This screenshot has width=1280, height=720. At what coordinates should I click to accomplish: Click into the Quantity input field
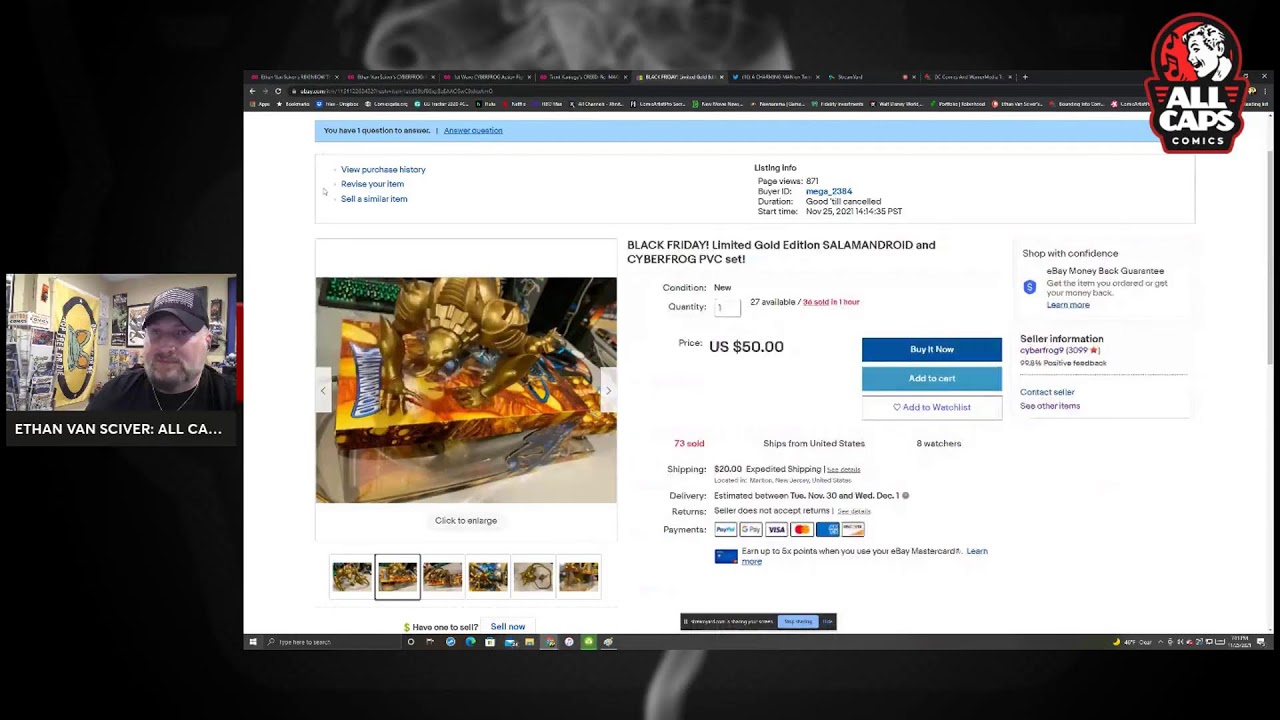click(727, 307)
